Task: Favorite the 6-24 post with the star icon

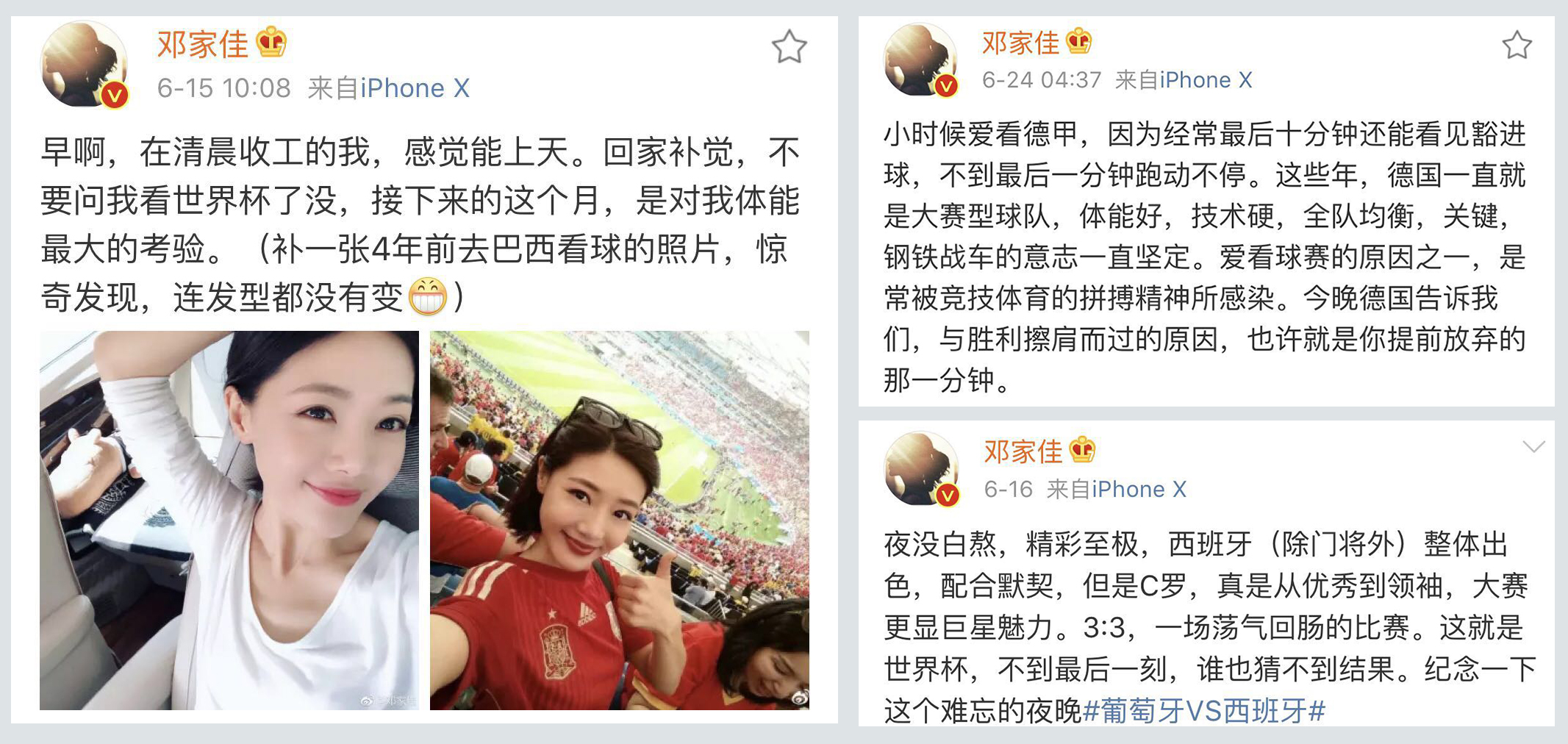Action: 1517,46
